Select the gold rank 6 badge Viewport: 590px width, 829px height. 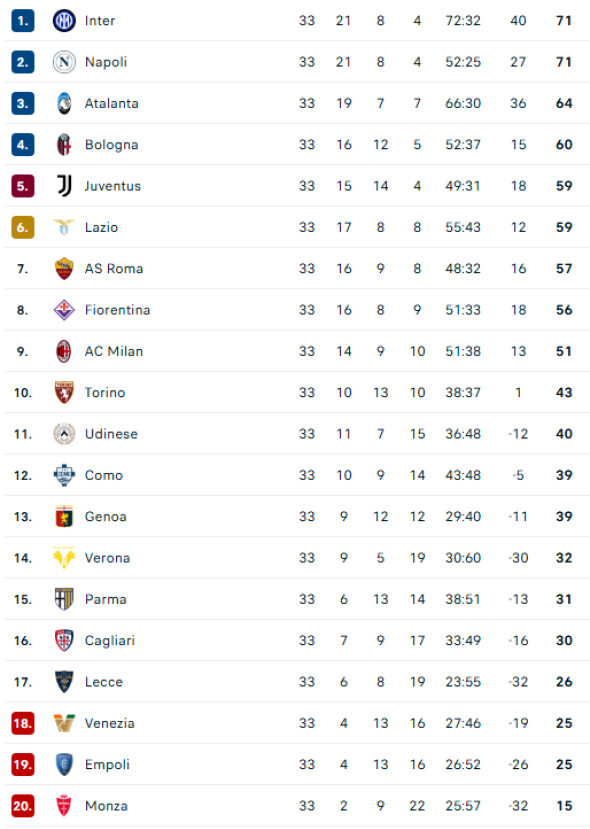[23, 227]
